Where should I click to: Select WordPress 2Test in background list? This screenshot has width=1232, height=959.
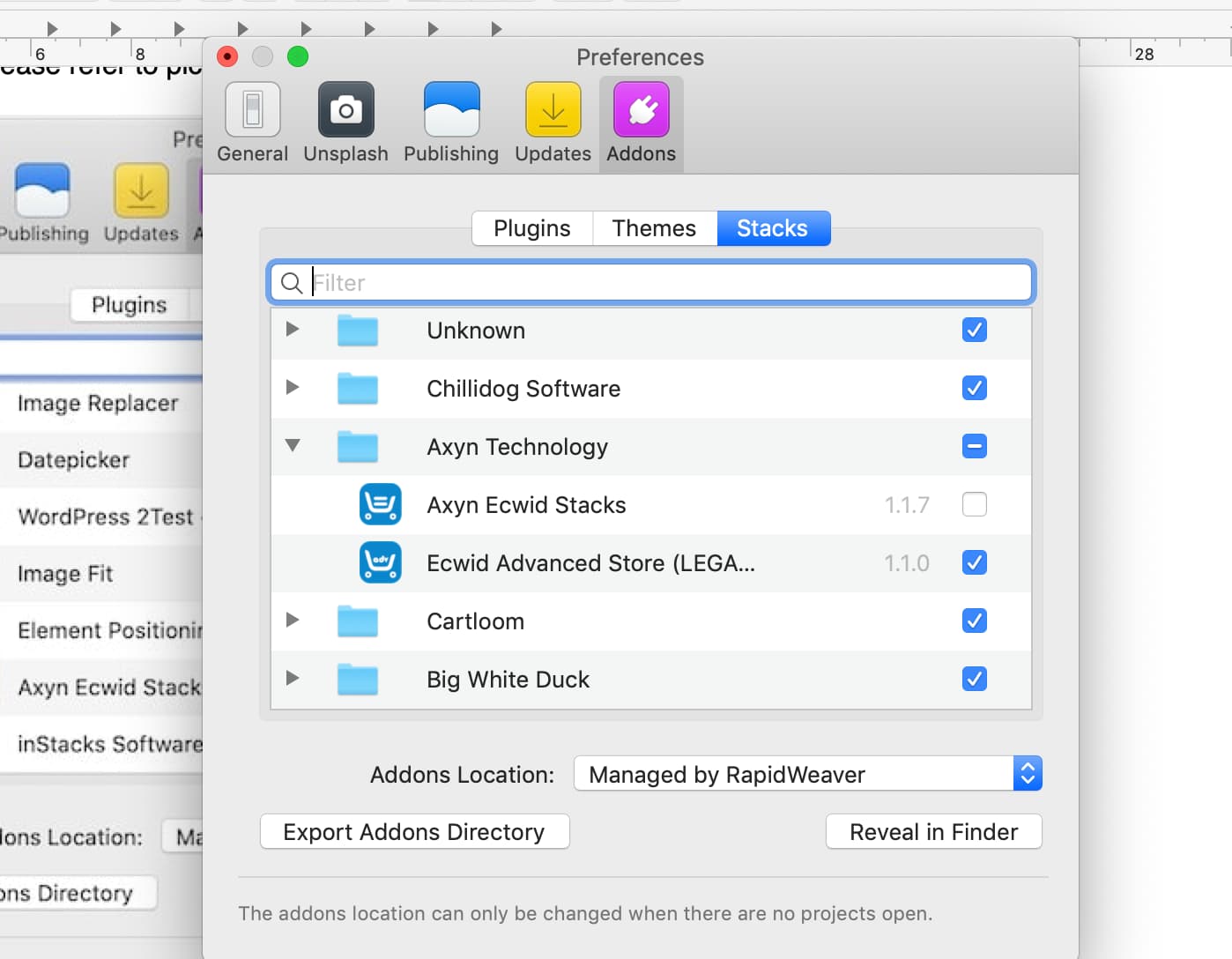[106, 517]
